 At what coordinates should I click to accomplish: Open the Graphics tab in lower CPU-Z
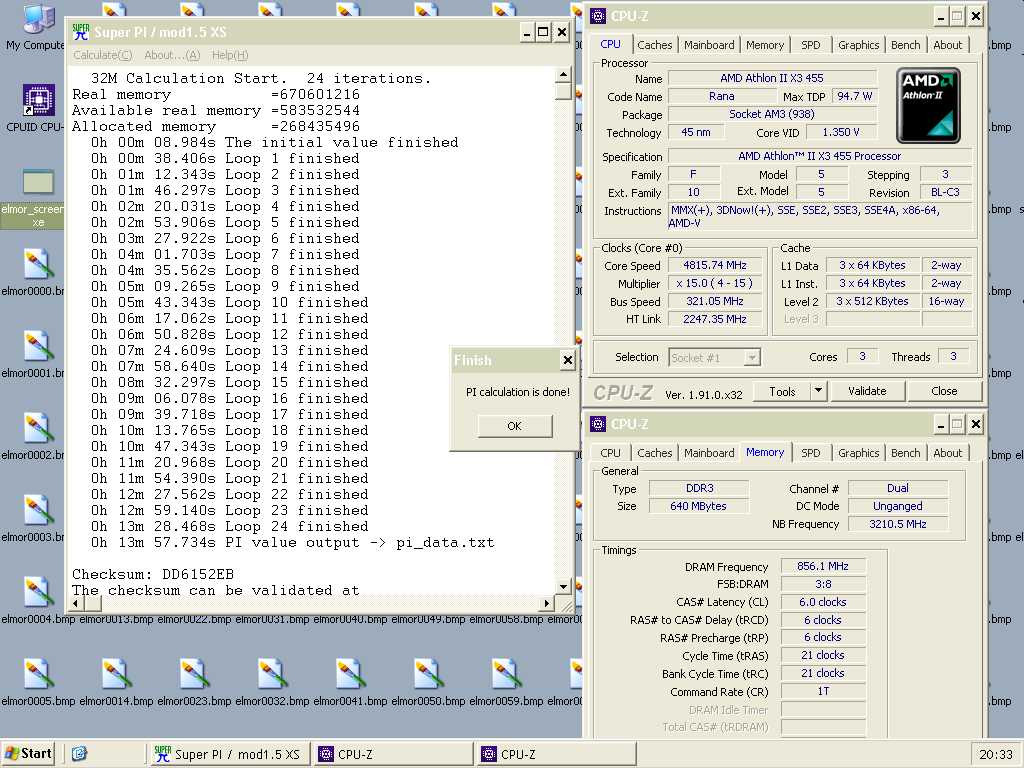coord(858,453)
